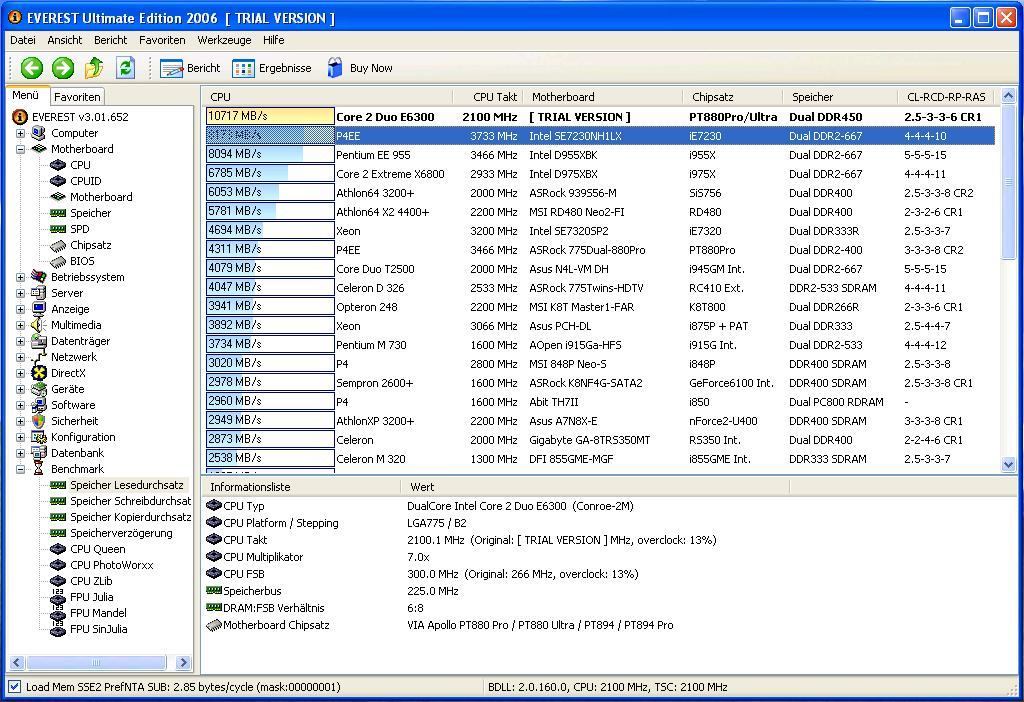Select the Athlon64 X2 4400+ result row

point(600,212)
